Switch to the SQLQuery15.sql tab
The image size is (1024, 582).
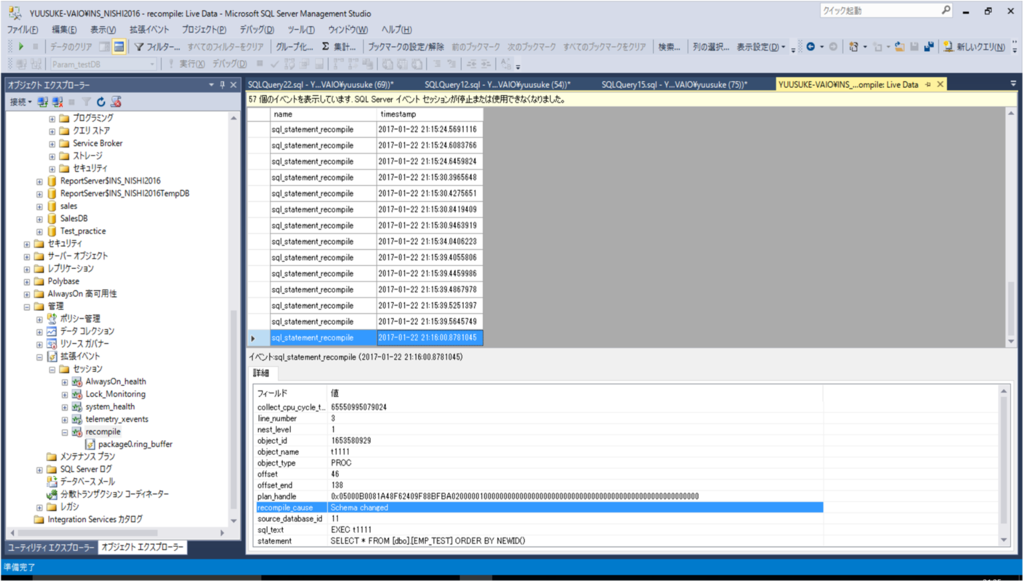(x=674, y=84)
